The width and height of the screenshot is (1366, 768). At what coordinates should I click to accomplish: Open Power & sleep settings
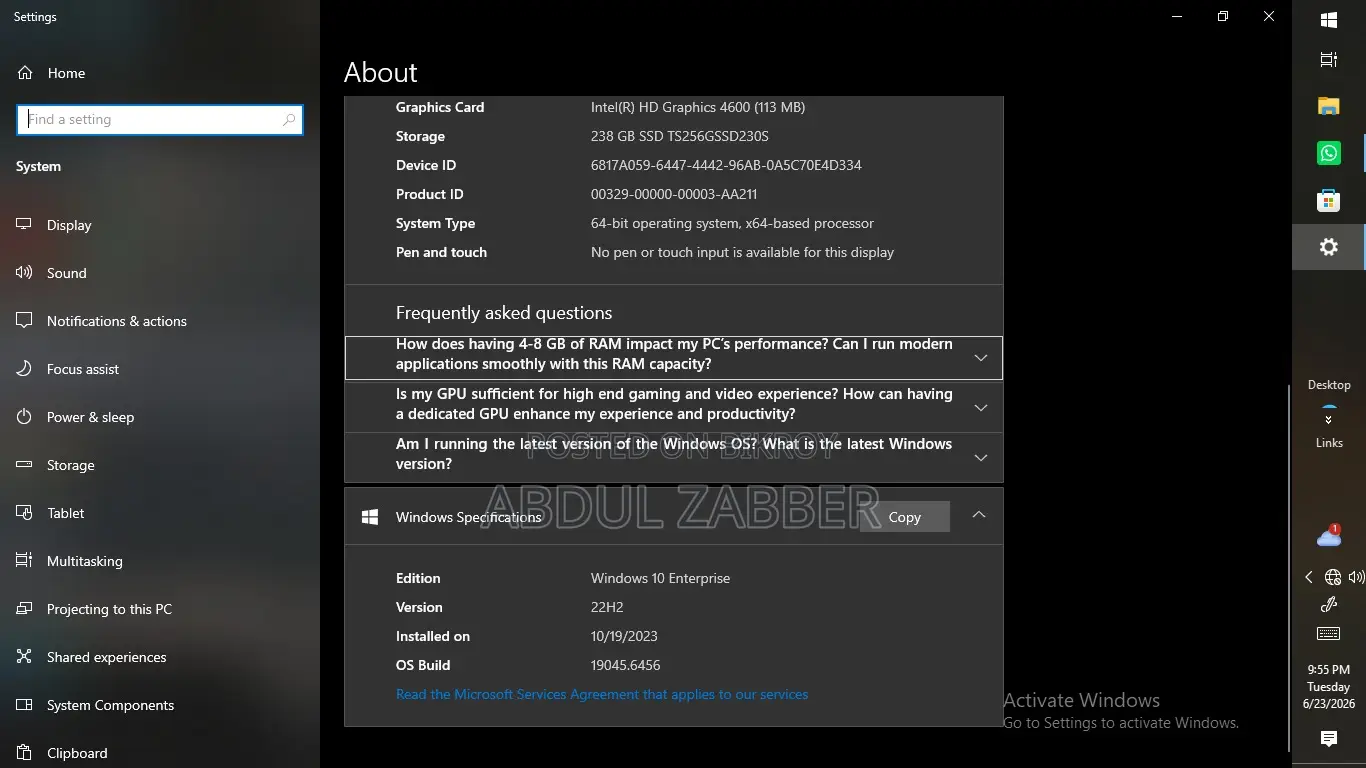tap(160, 417)
